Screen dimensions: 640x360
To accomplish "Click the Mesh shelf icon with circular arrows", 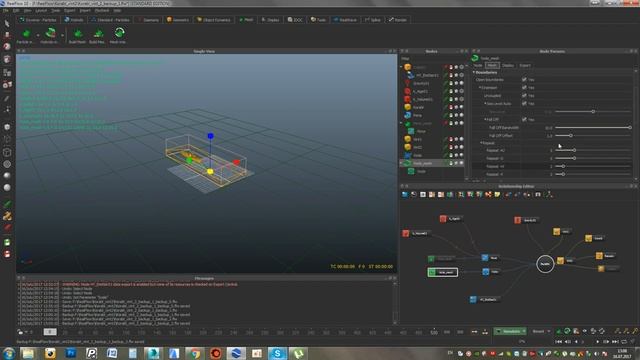I will pos(119,33).
